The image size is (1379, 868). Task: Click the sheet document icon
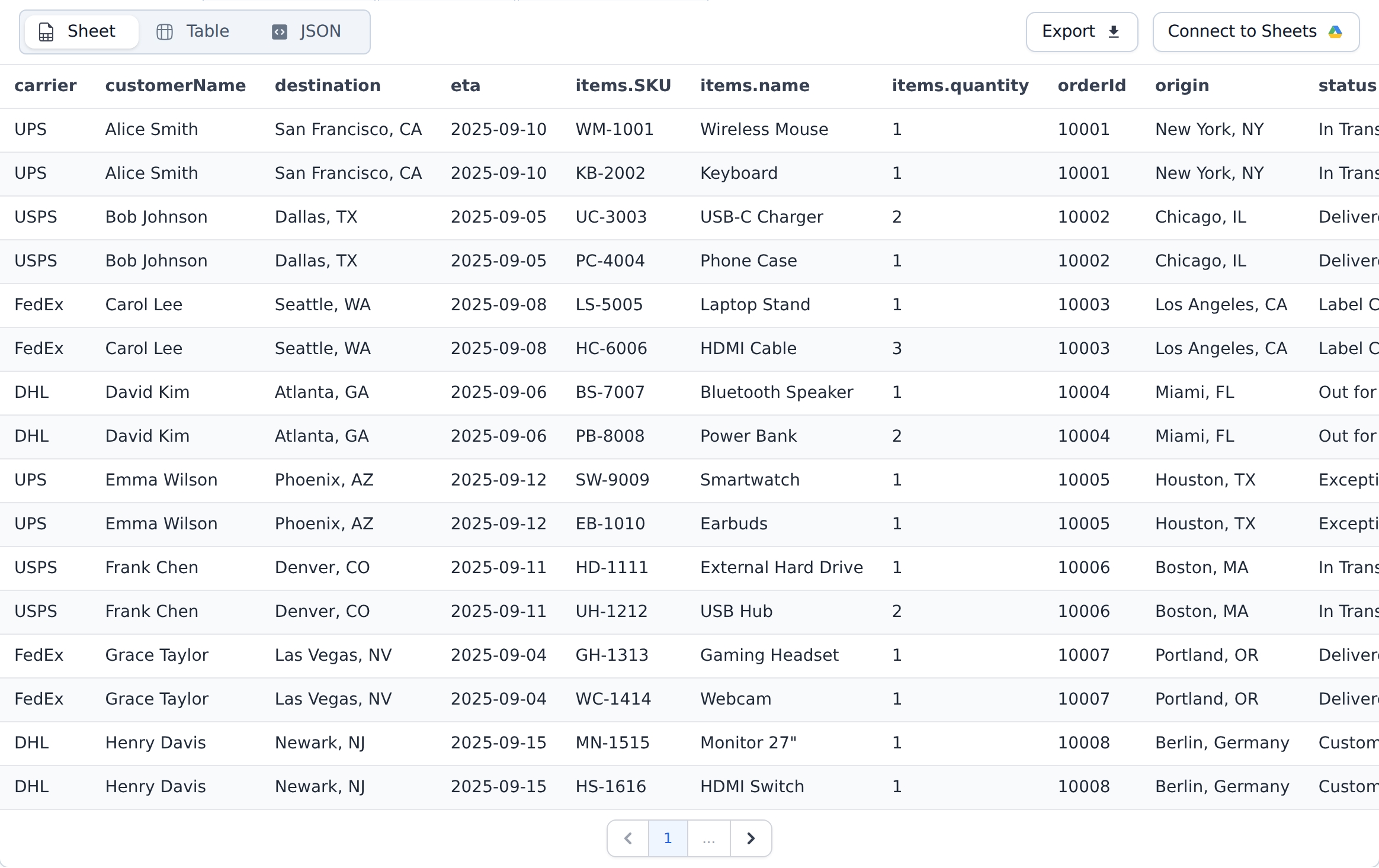coord(46,32)
